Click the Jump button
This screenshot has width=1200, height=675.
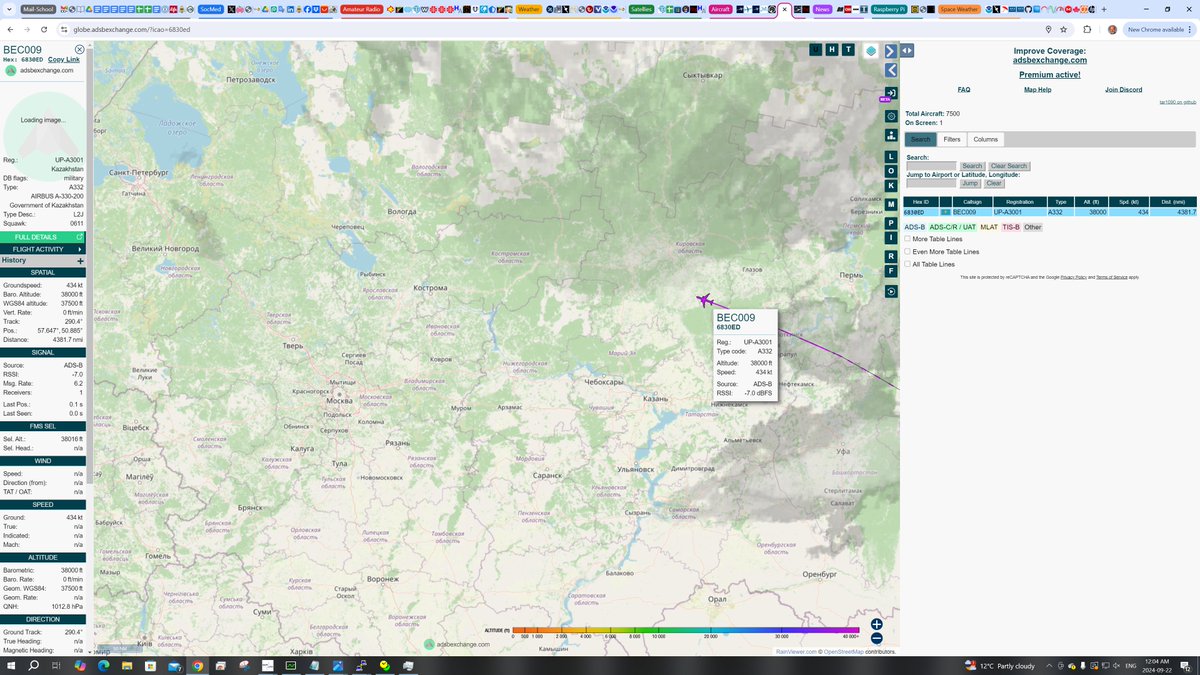pyautogui.click(x=970, y=184)
